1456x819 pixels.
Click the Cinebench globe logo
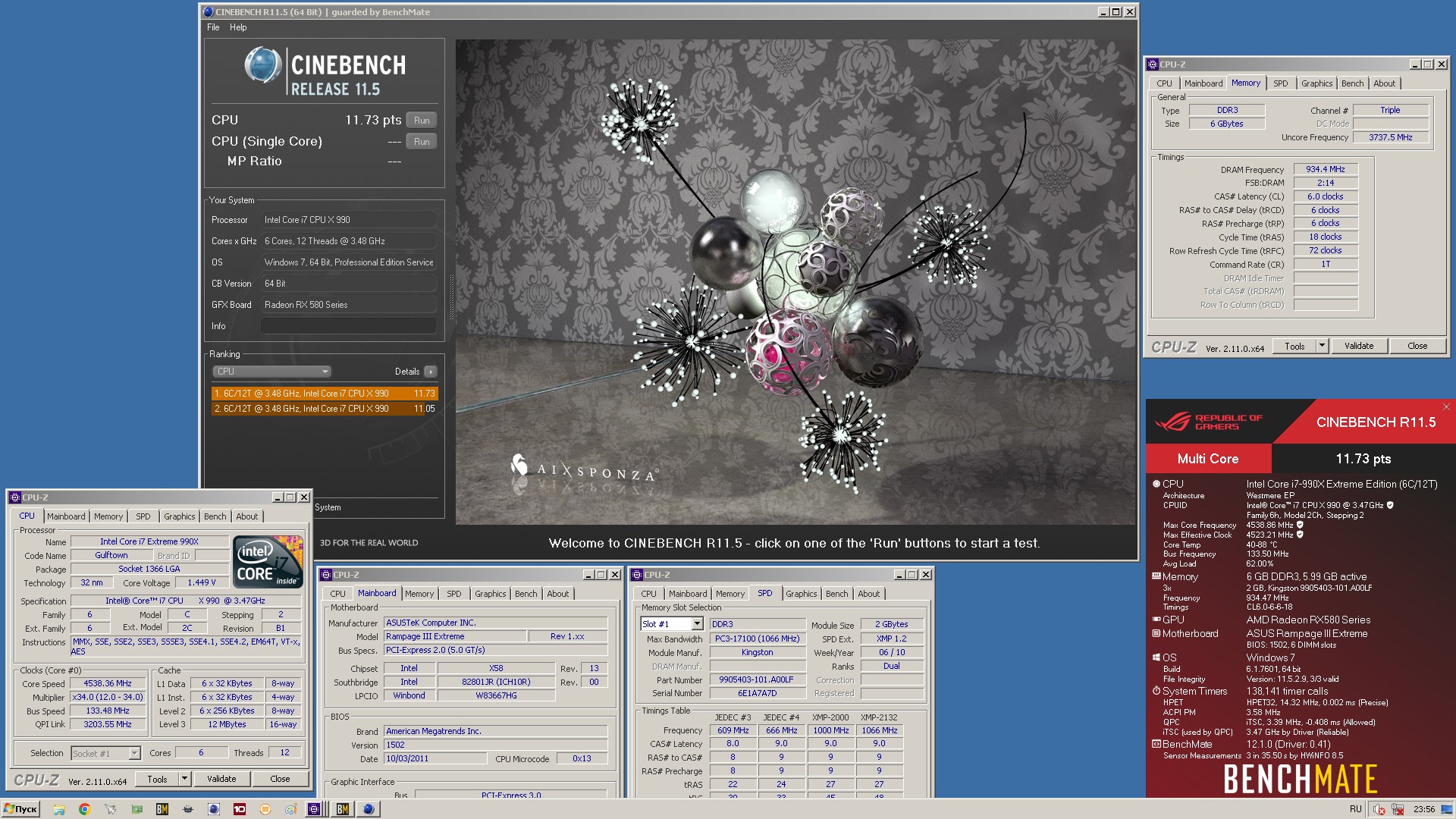click(262, 64)
